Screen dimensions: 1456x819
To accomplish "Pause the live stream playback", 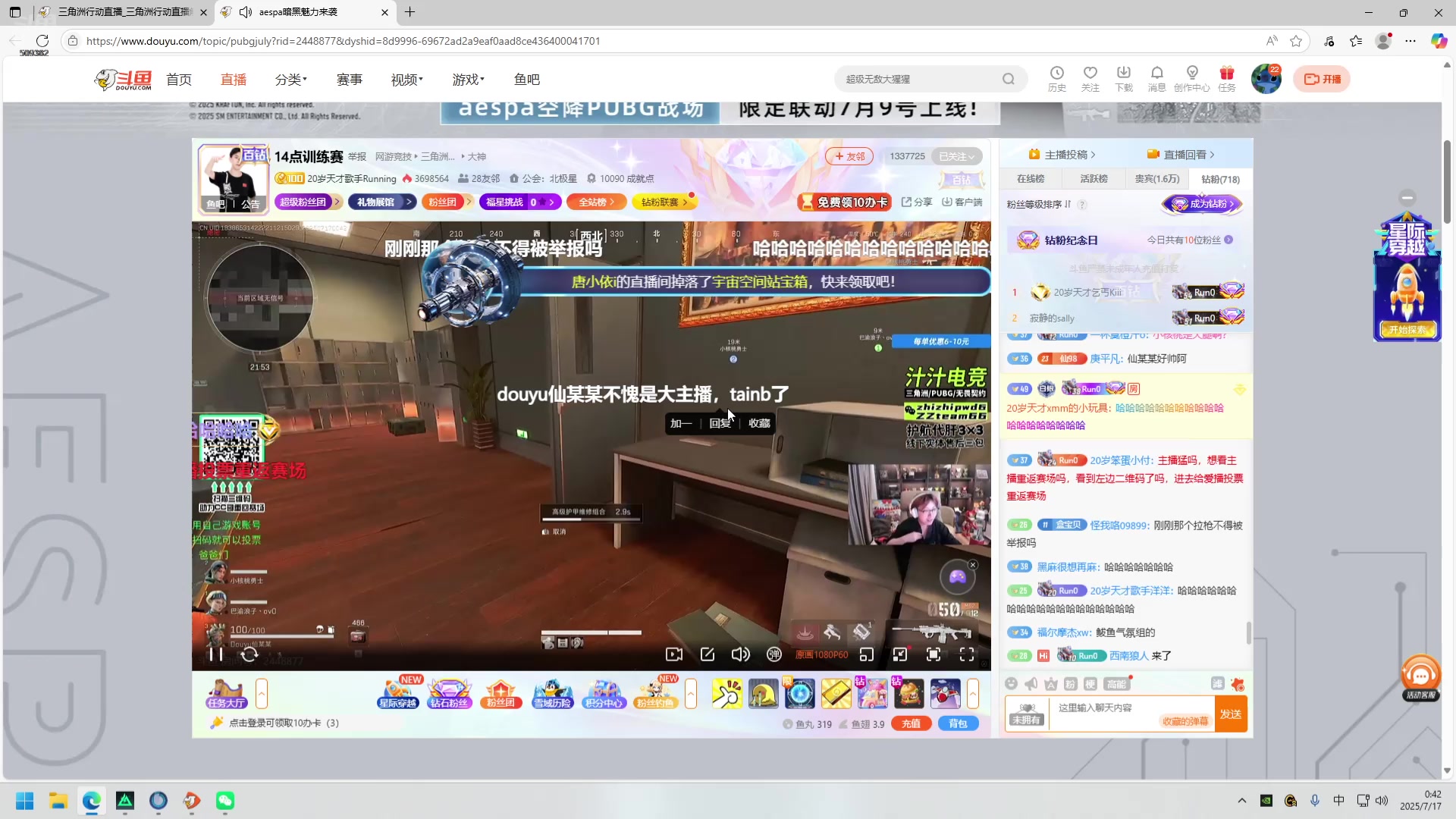I will [x=216, y=654].
